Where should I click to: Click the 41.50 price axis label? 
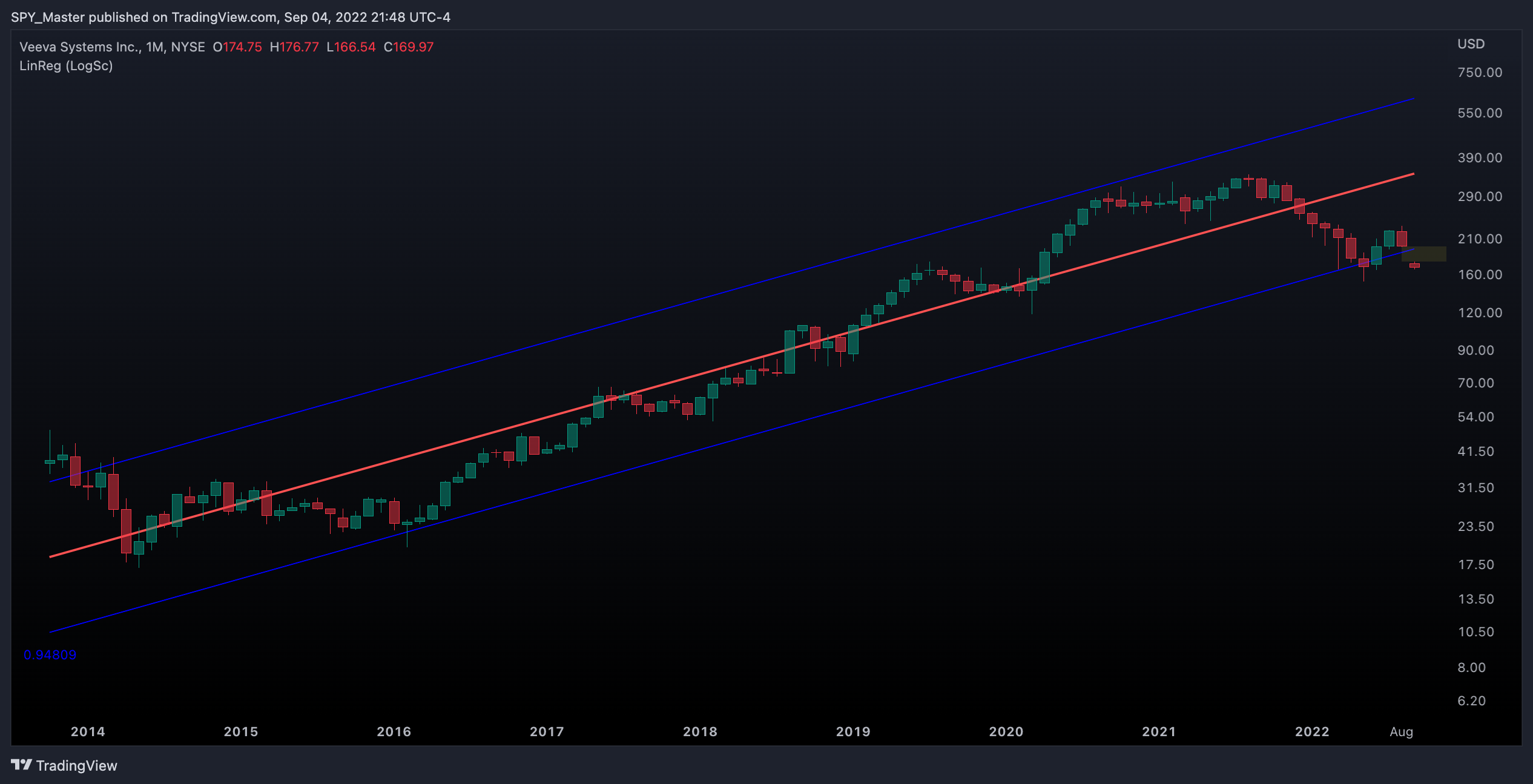1476,452
